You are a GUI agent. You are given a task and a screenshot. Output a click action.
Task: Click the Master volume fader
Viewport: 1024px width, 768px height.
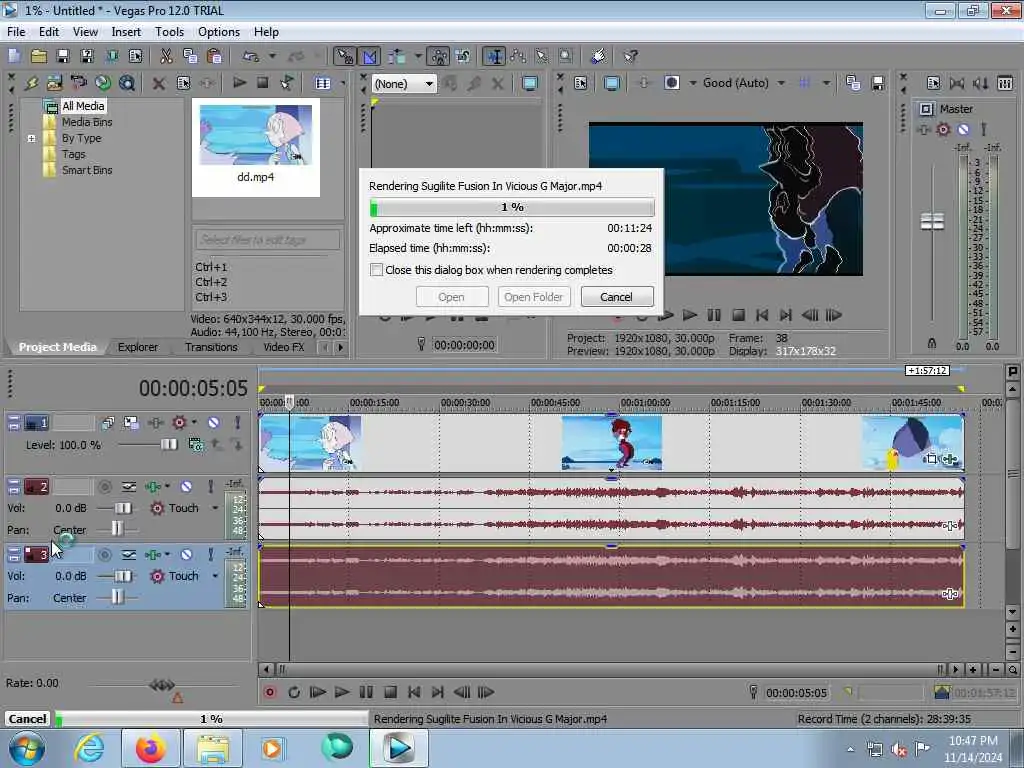click(932, 221)
